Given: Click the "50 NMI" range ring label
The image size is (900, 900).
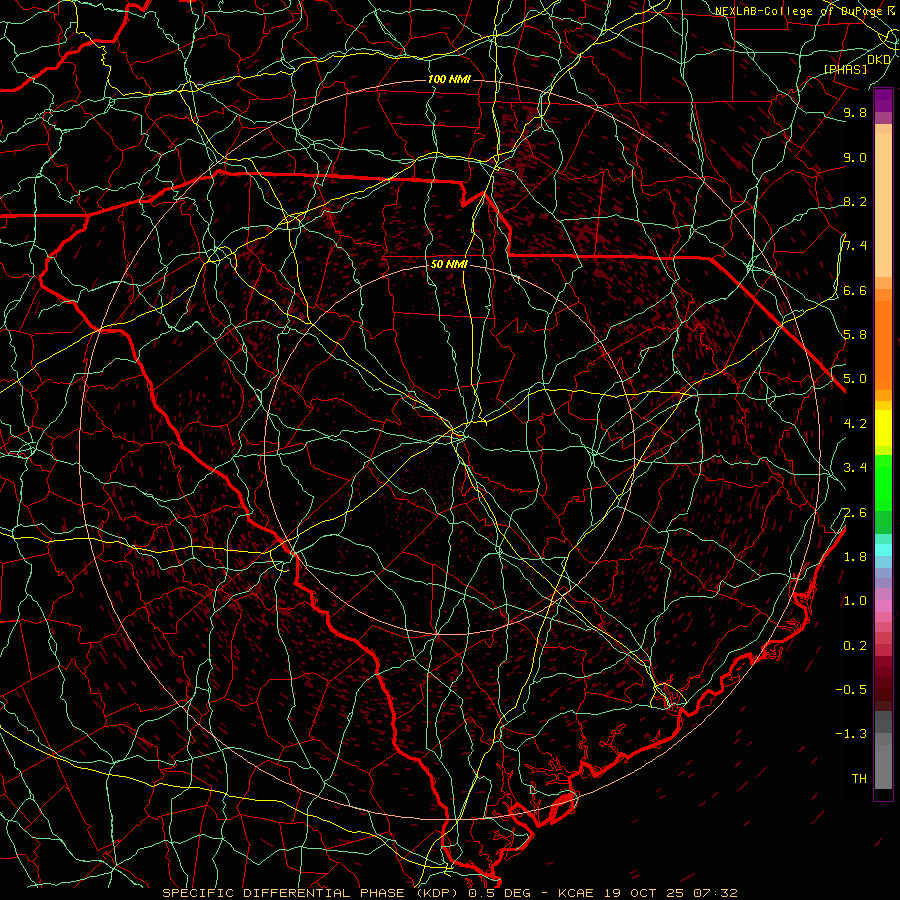Looking at the screenshot, I should pos(449,264).
